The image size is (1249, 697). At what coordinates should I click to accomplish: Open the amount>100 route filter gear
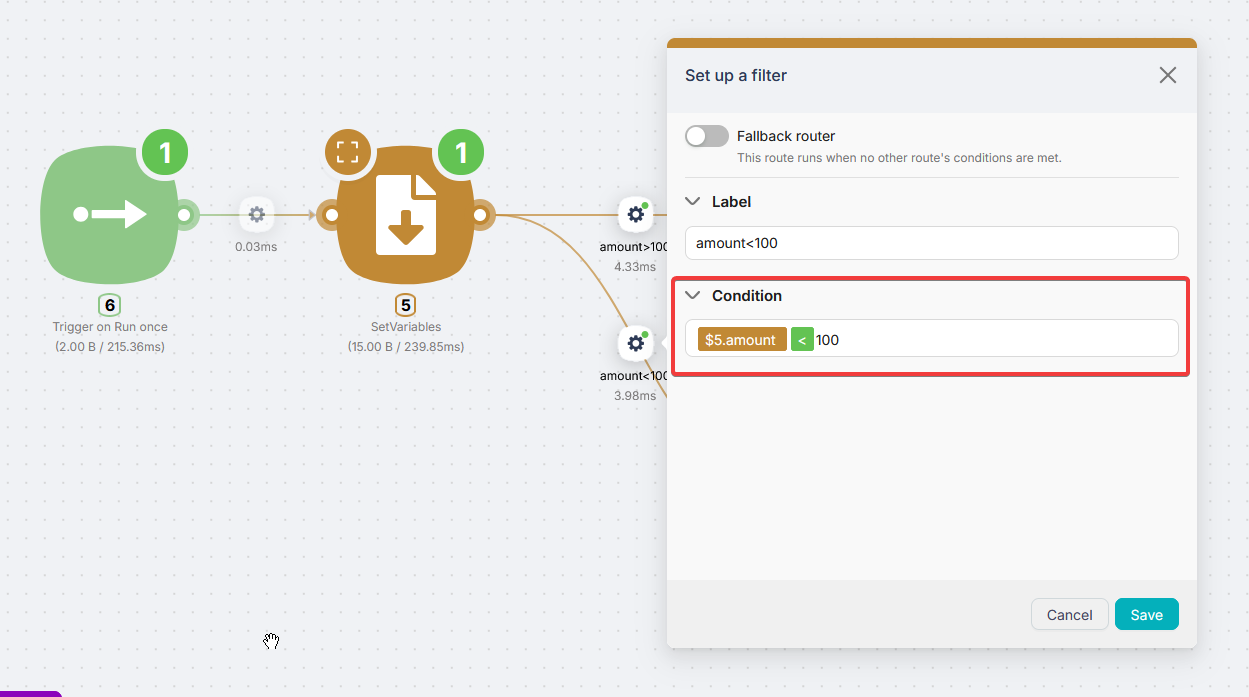click(x=635, y=214)
